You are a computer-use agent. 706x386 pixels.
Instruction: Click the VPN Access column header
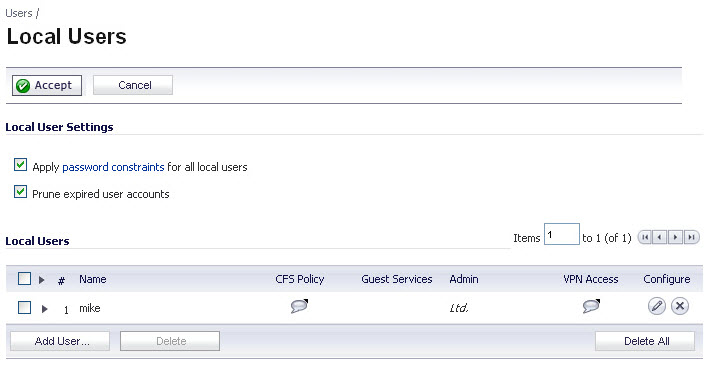(591, 279)
